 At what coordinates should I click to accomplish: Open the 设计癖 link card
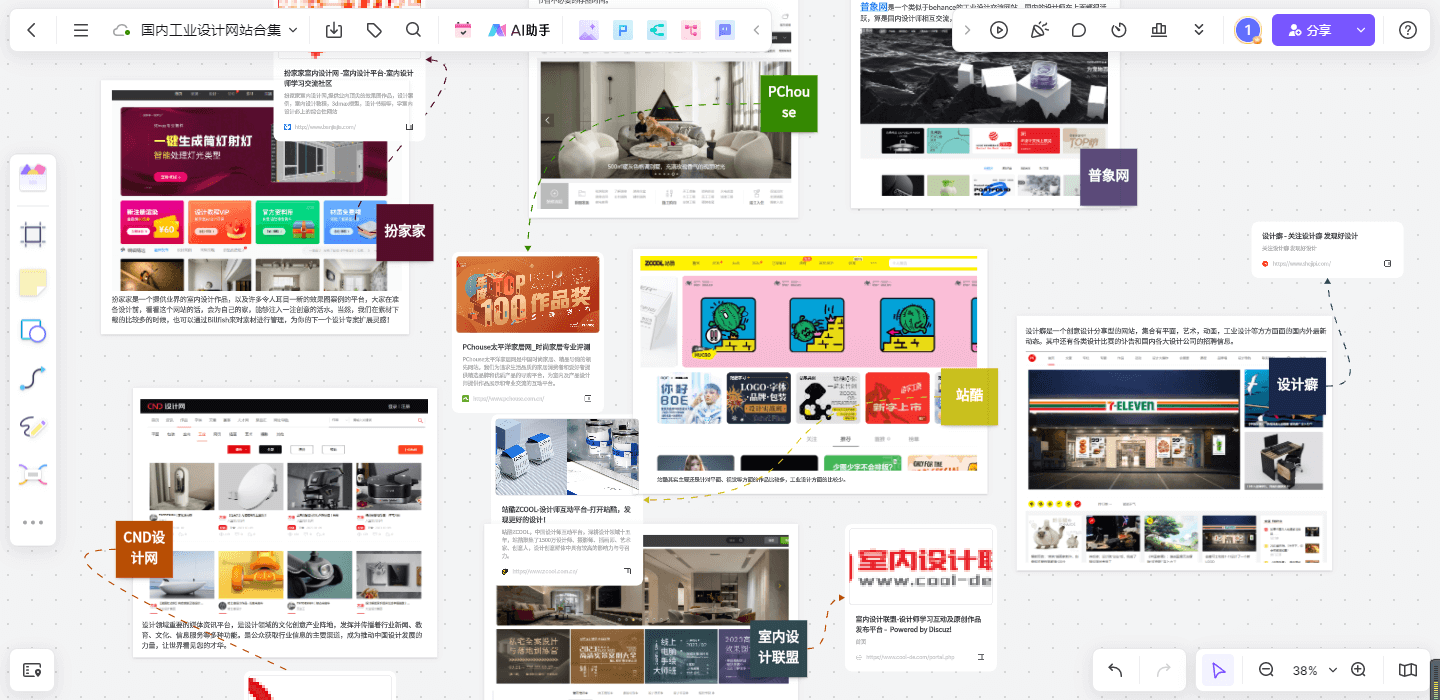pyautogui.click(x=1327, y=250)
